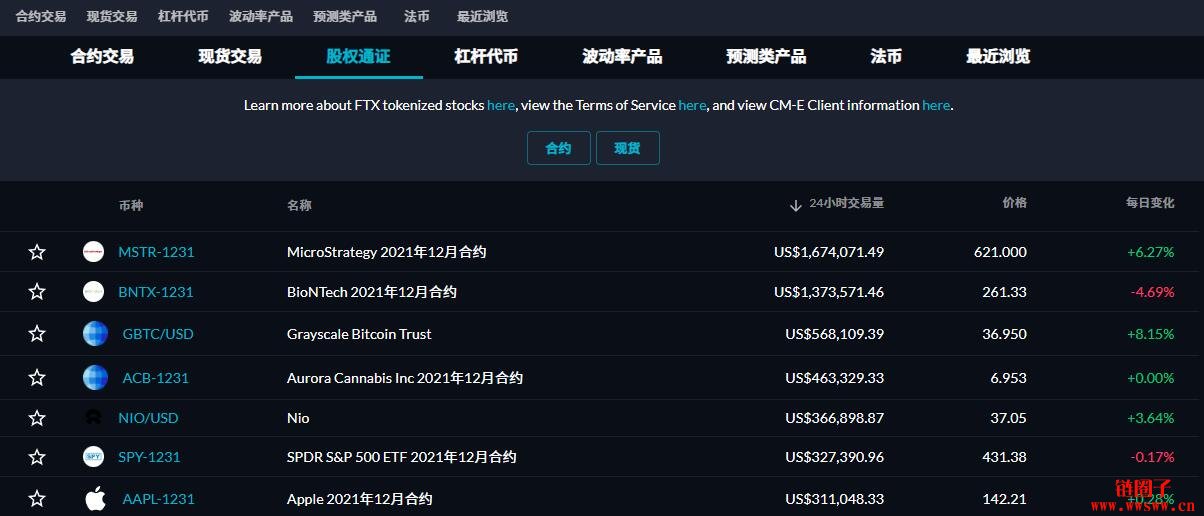Viewport: 1204px width, 516px height.
Task: Open 合约交易 in top small menu
Action: [x=41, y=16]
